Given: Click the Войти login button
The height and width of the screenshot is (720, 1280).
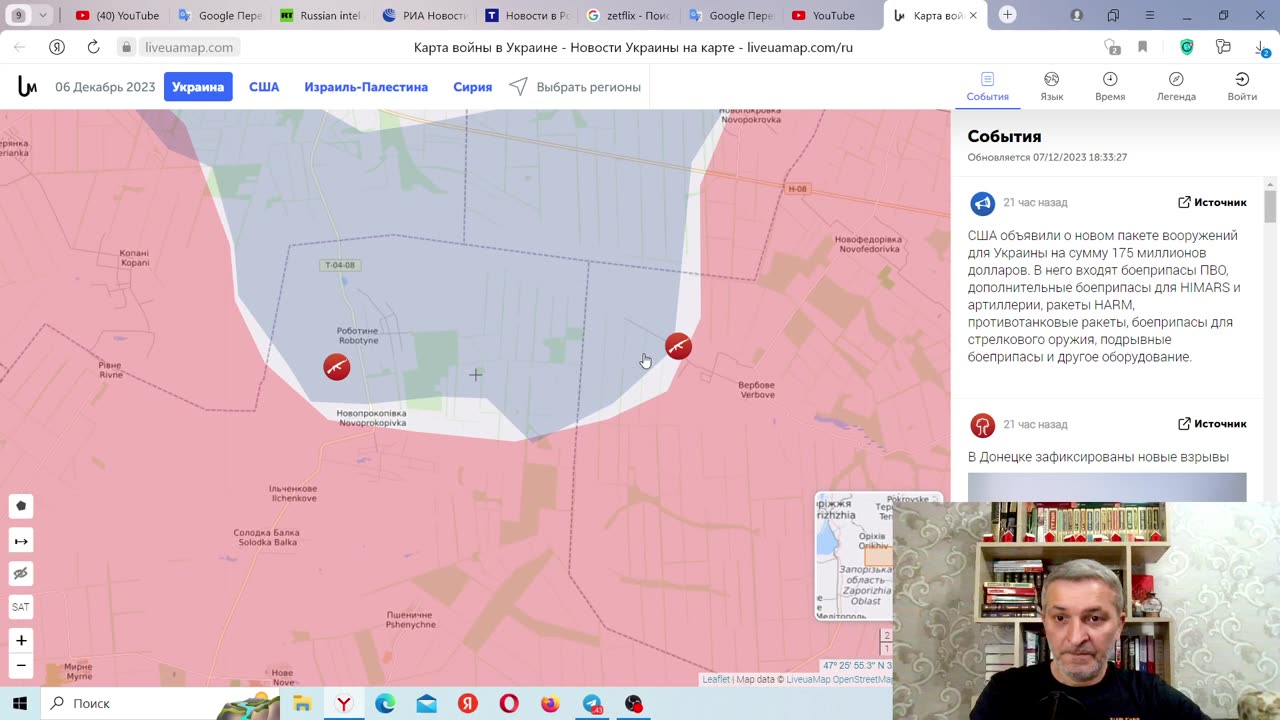Looking at the screenshot, I should (x=1242, y=87).
